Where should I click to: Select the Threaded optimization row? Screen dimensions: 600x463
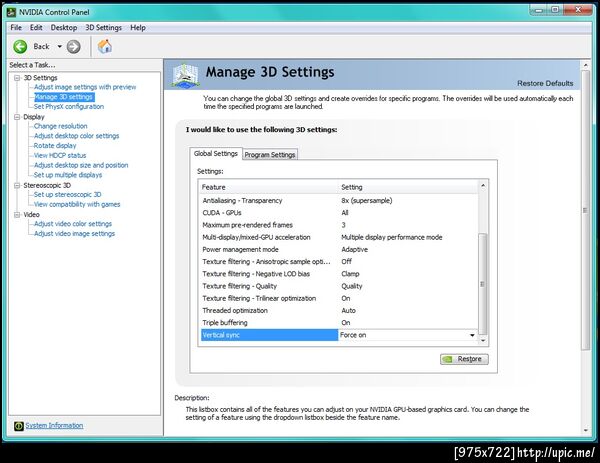pyautogui.click(x=339, y=310)
